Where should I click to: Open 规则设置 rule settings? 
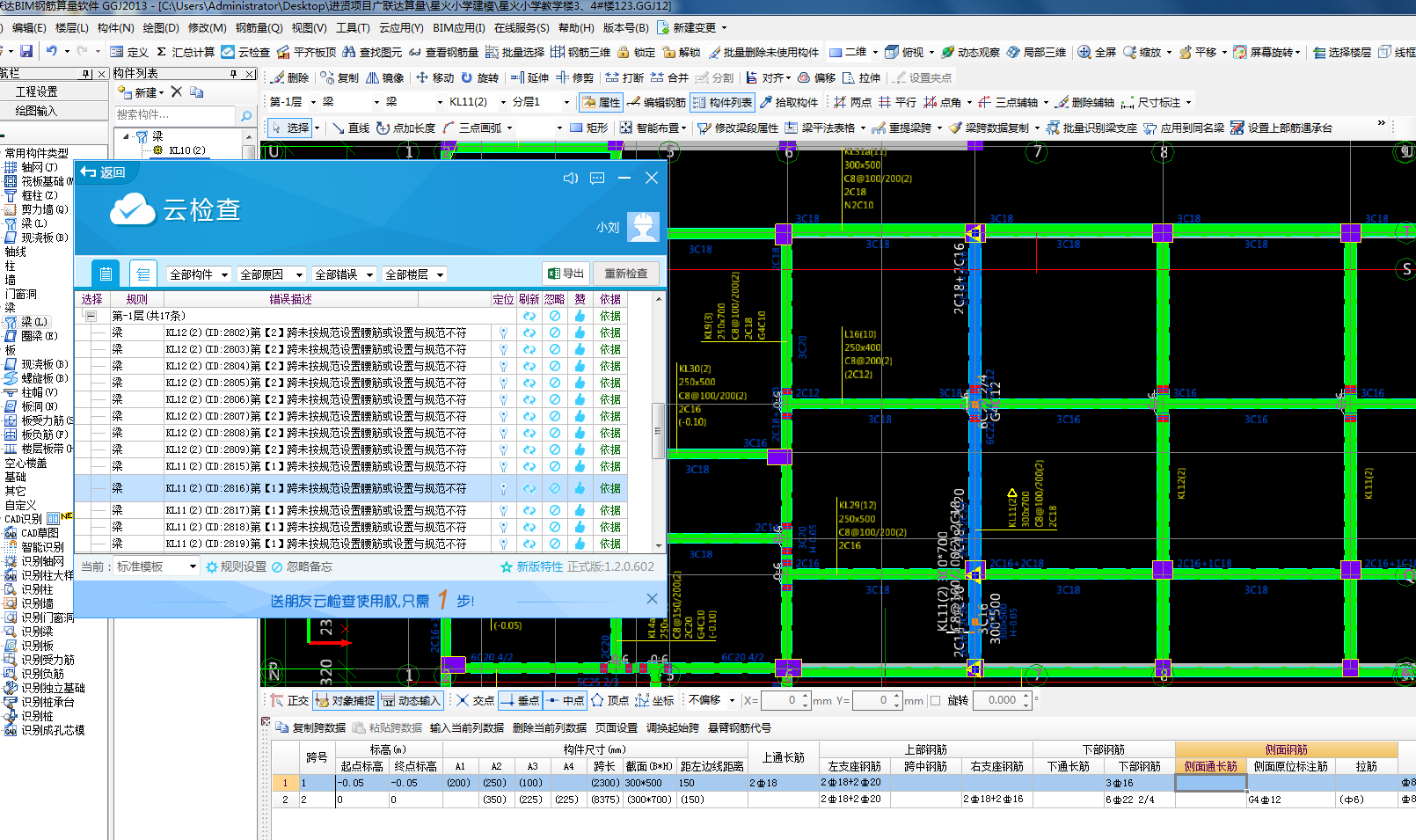[x=236, y=566]
